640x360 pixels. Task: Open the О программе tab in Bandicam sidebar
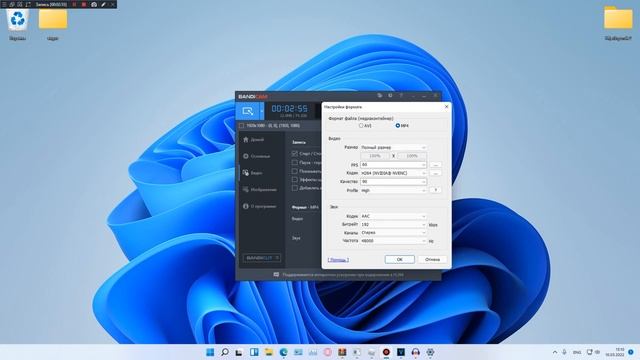click(x=260, y=207)
